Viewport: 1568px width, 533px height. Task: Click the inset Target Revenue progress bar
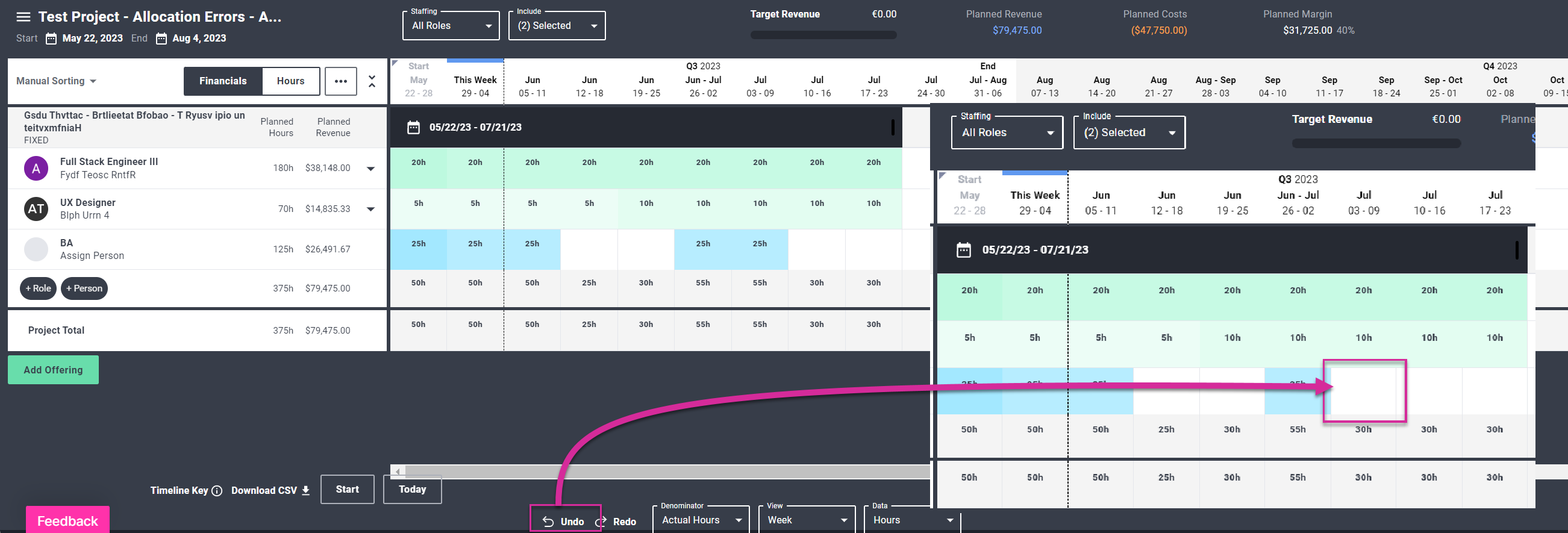click(x=1376, y=143)
